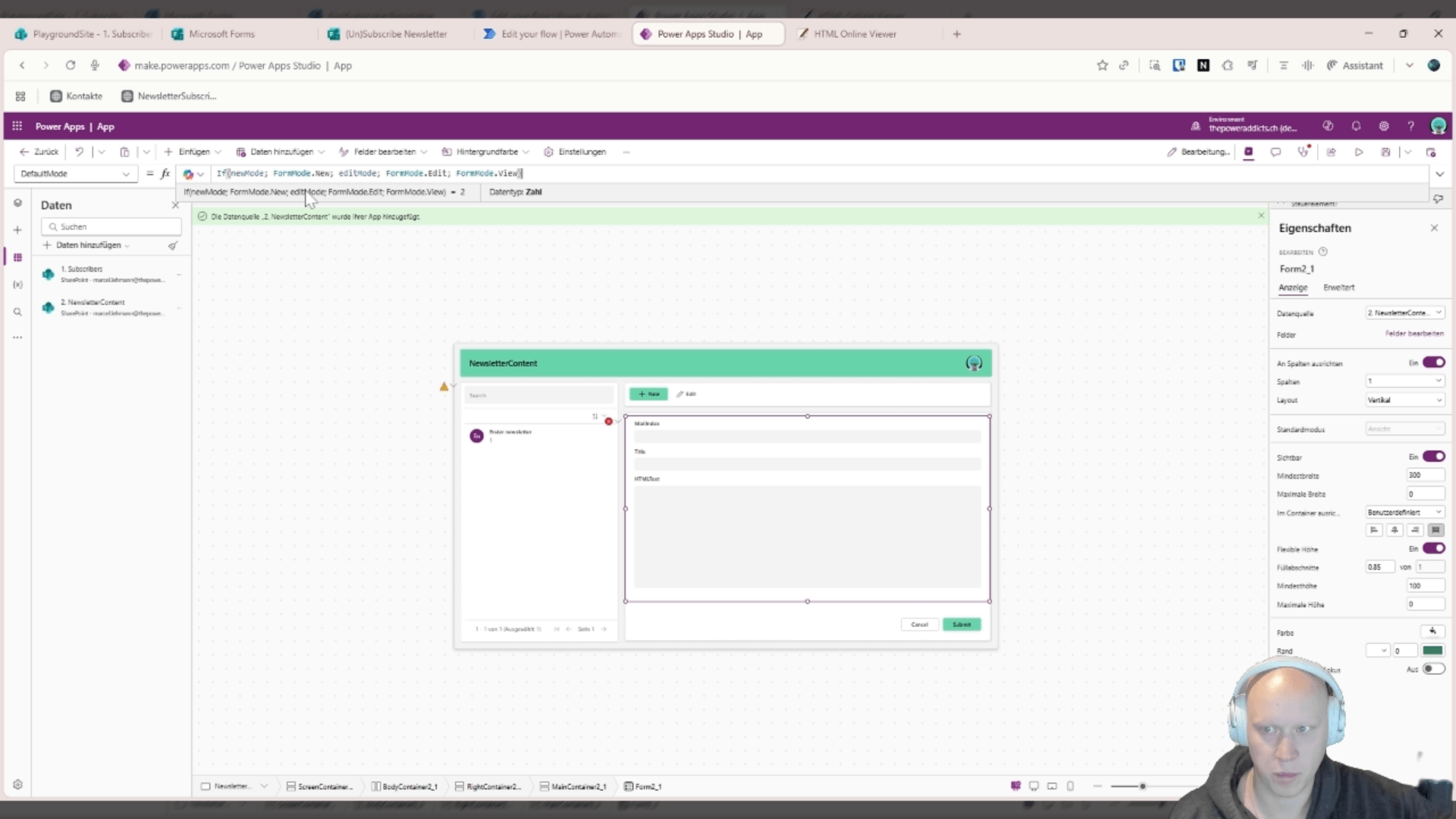Open the Layout Vertikal dropdown
The height and width of the screenshot is (819, 1456).
point(1405,400)
